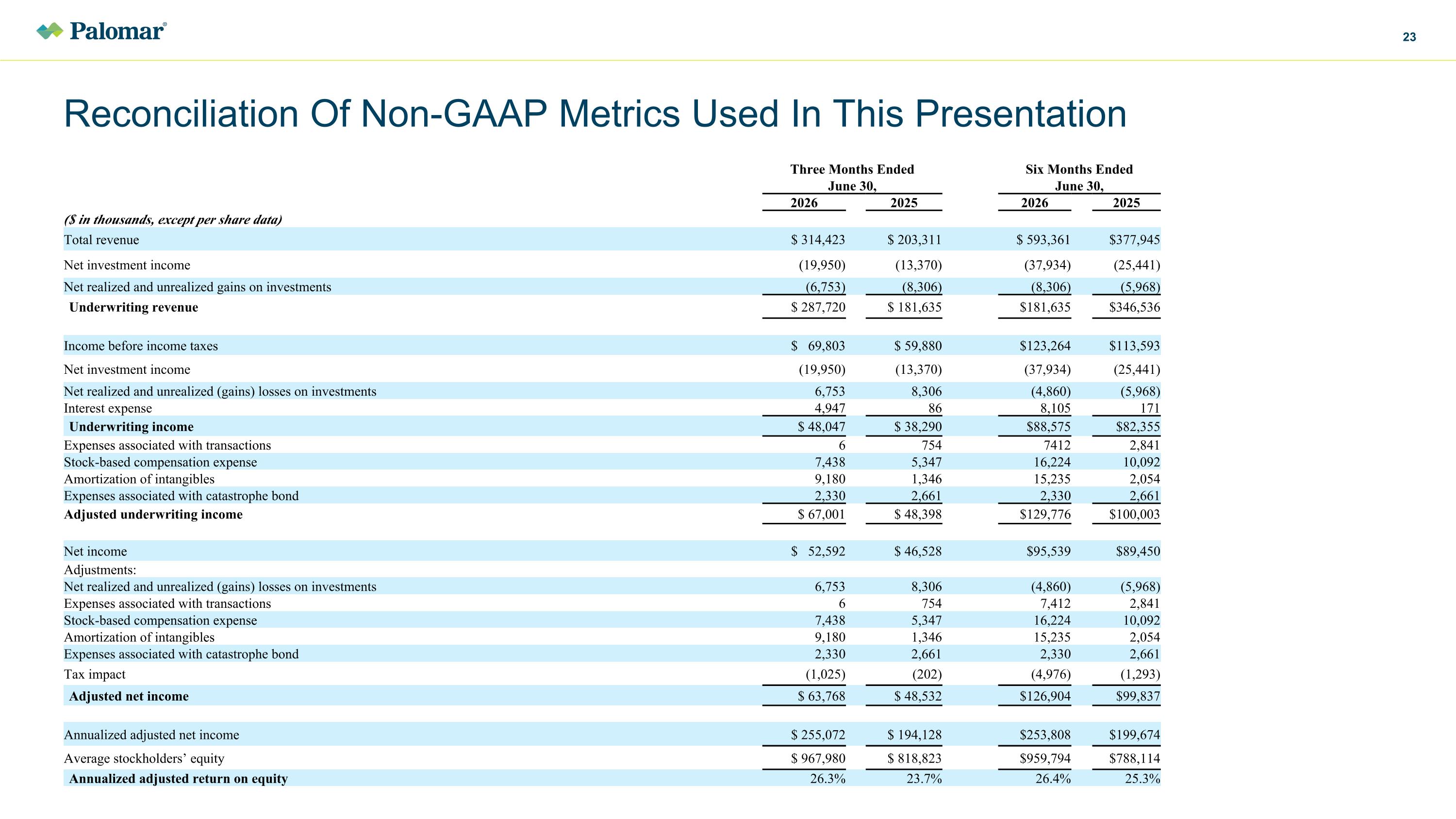
Task: Select the value $ 67,001
Action: pos(821,514)
